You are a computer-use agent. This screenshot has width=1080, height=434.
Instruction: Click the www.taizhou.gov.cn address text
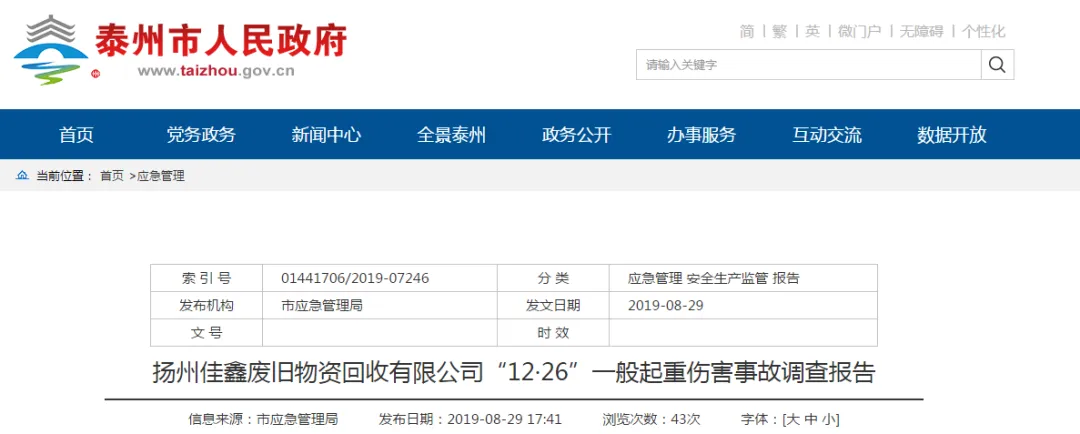[x=216, y=71]
